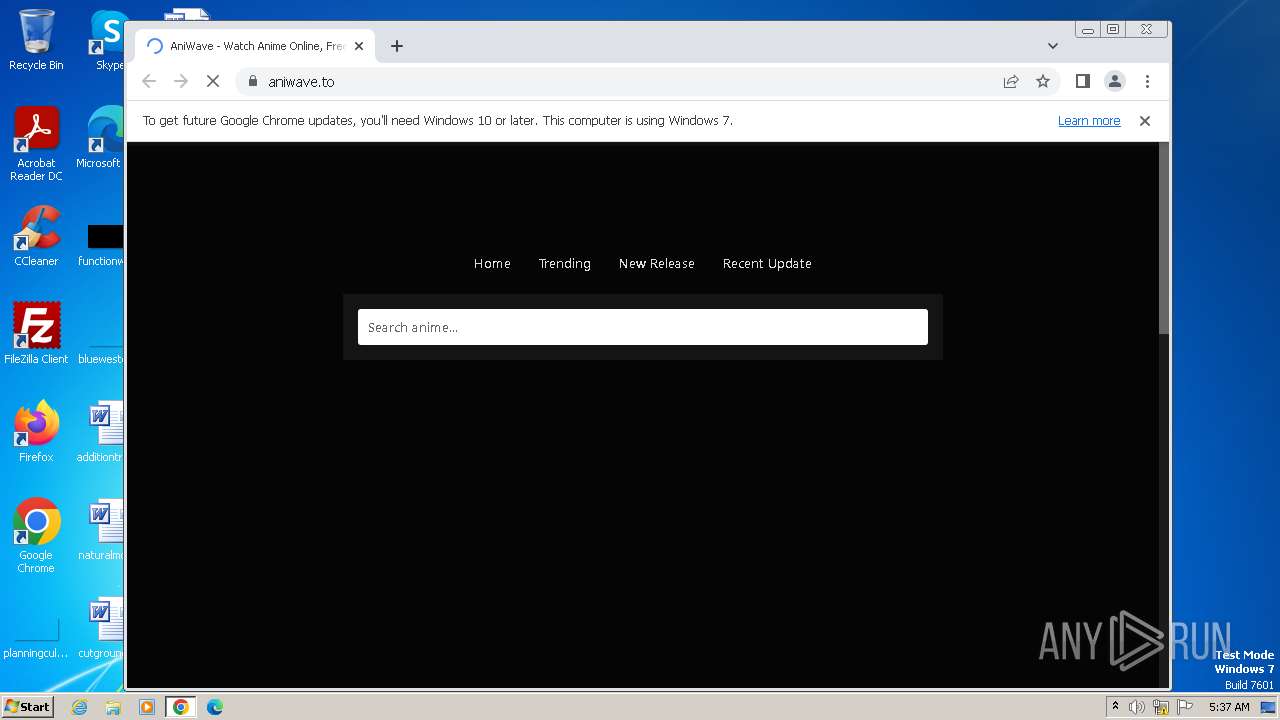Open a new tab with the plus button

397,46
